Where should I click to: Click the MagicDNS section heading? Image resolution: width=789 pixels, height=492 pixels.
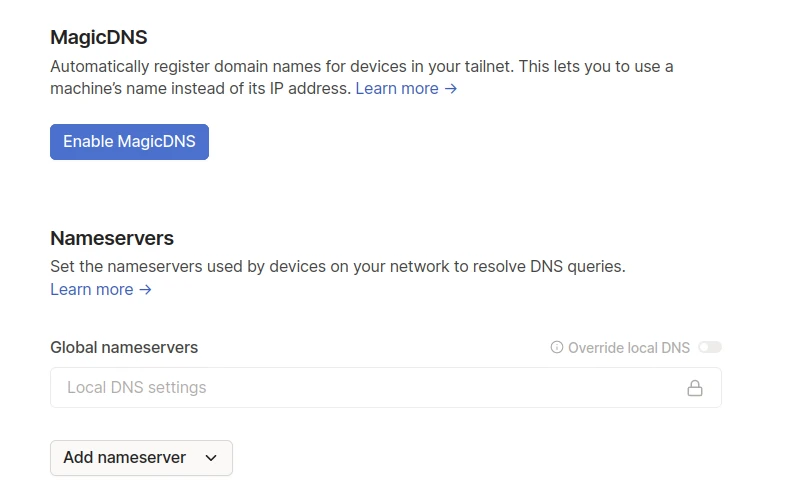click(x=98, y=38)
